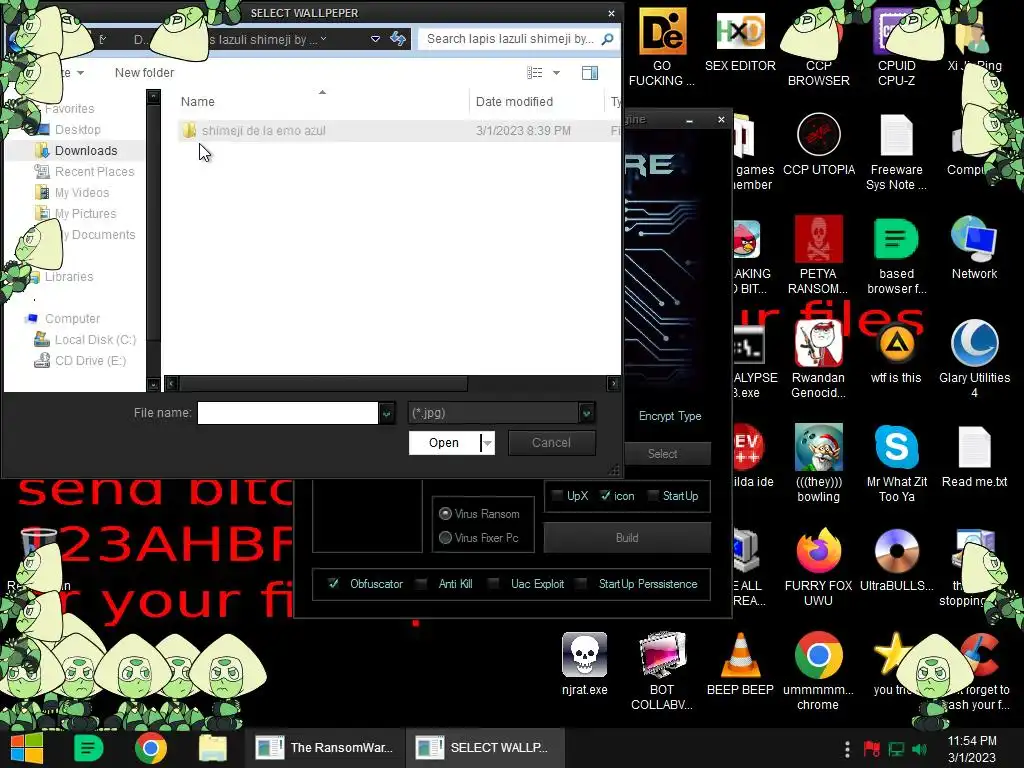1024x768 pixels.
Task: Open the wtf is this AIMP icon
Action: (896, 353)
